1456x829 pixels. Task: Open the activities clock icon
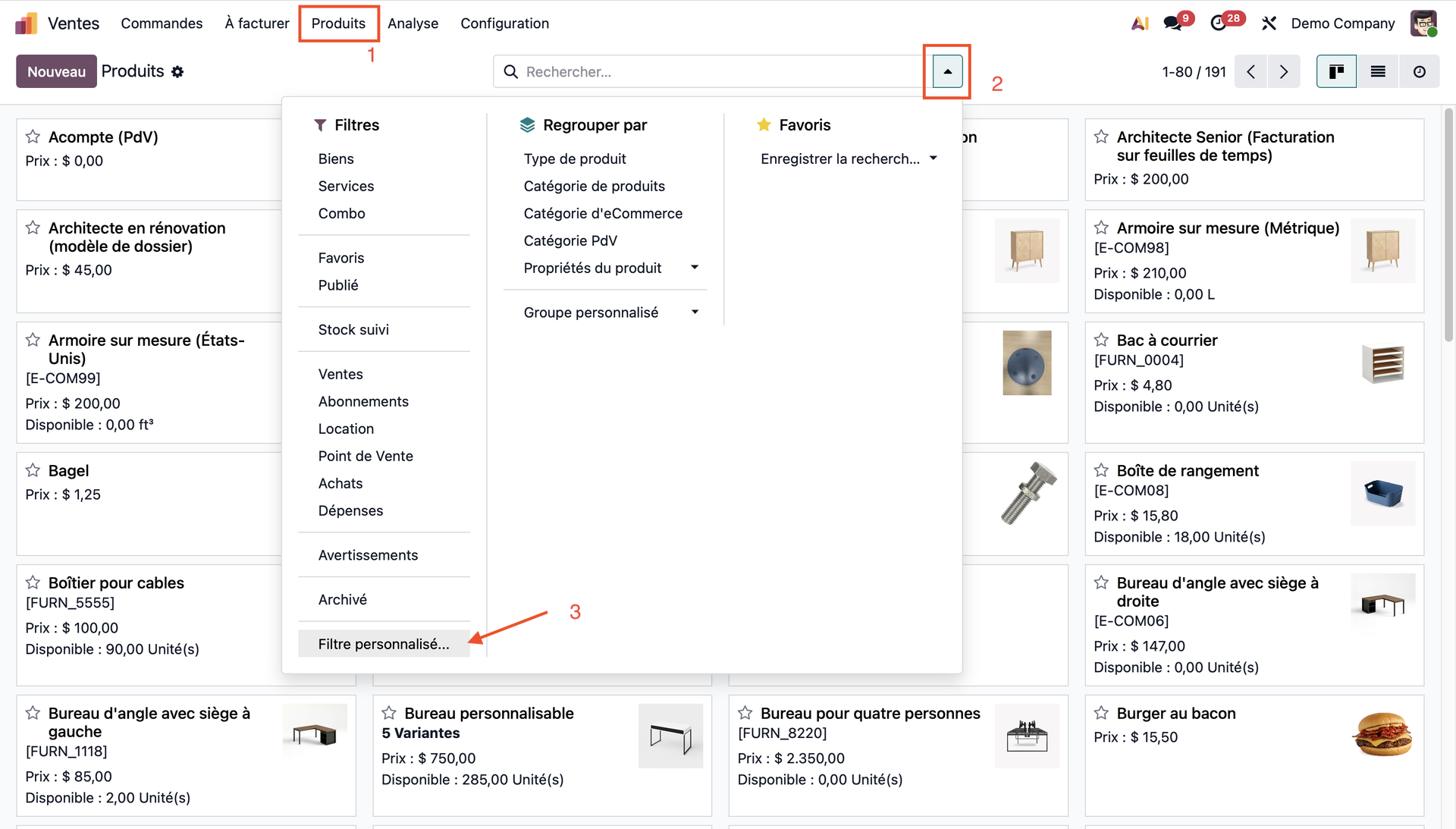[x=1219, y=24]
